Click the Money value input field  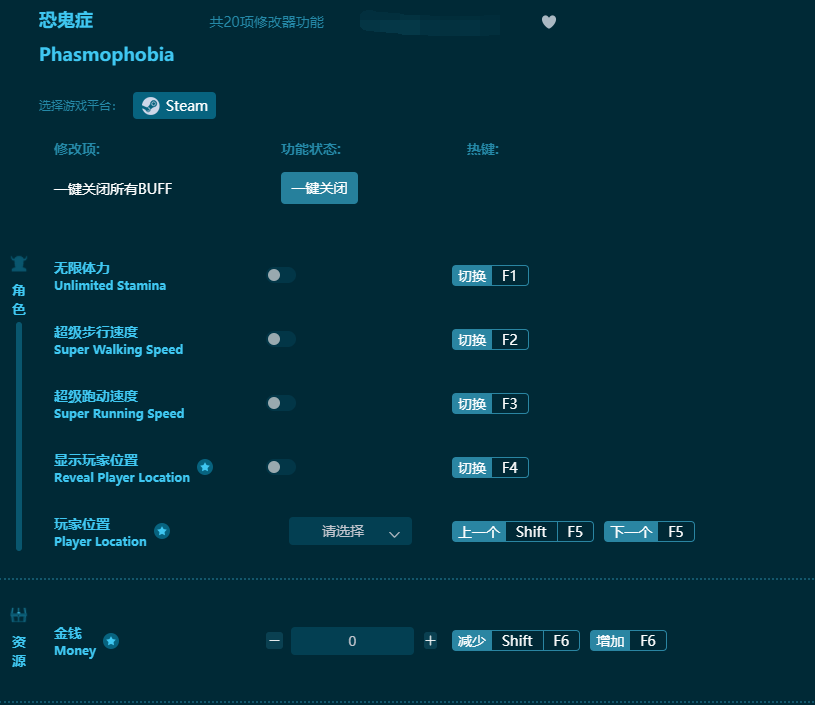pyautogui.click(x=352, y=640)
